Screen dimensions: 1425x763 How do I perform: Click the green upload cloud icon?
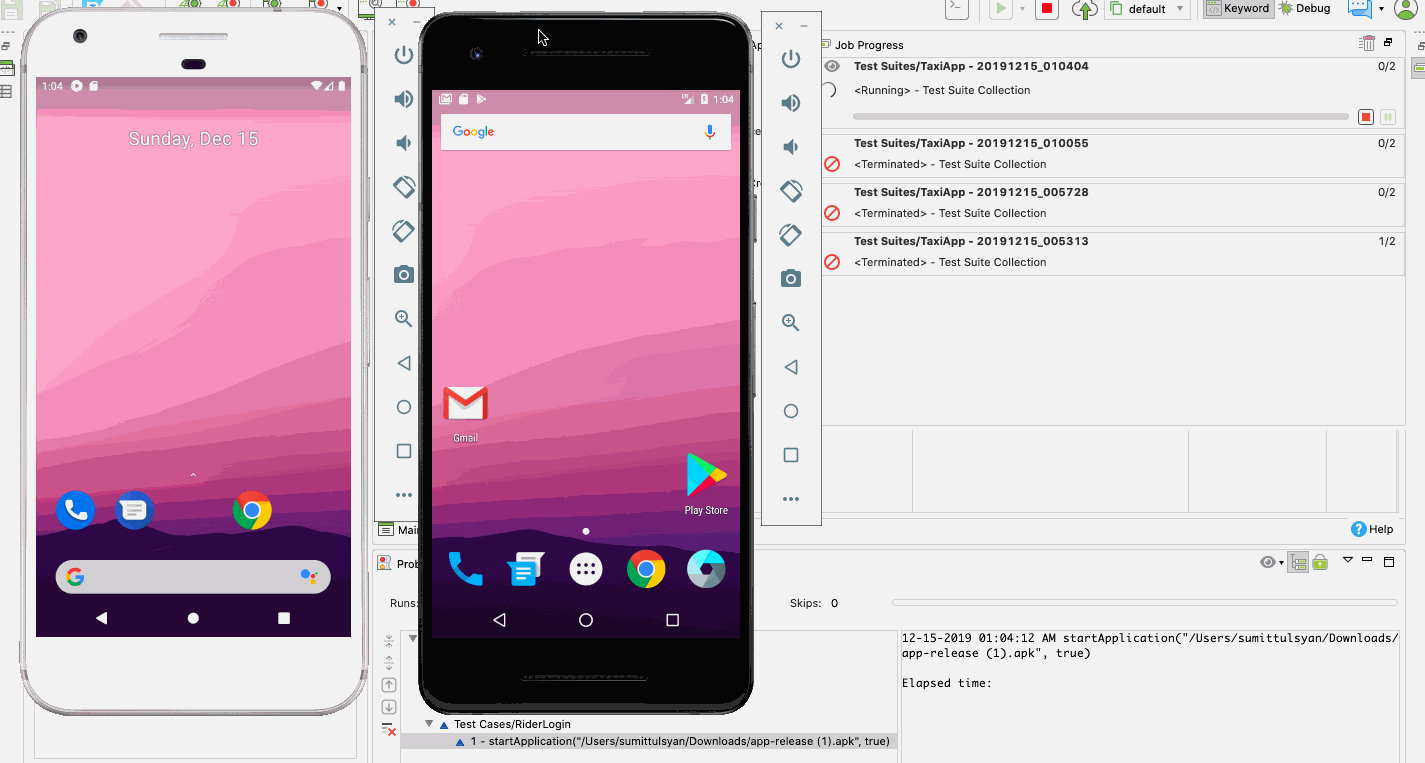pyautogui.click(x=1084, y=9)
